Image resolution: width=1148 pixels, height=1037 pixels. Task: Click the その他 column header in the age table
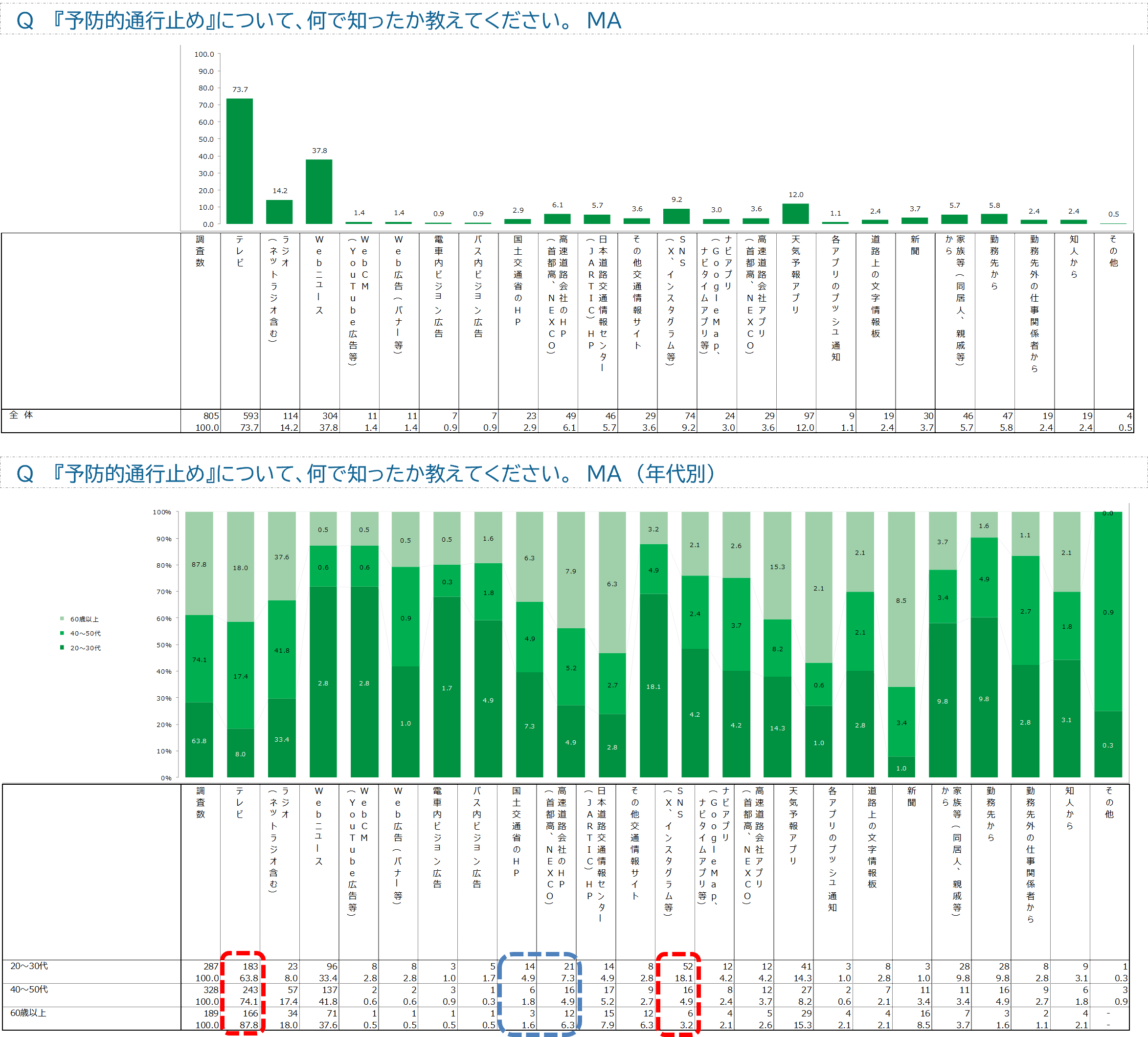tap(1109, 802)
